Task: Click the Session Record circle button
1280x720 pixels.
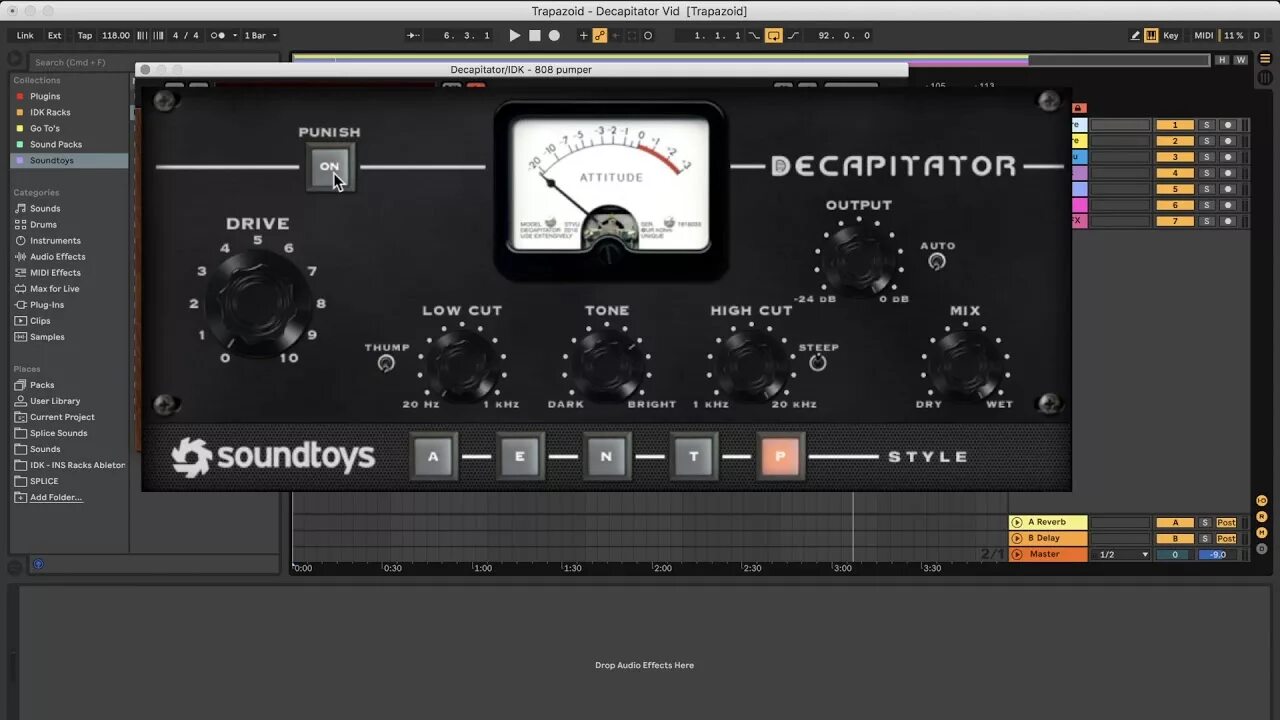Action: [648, 35]
